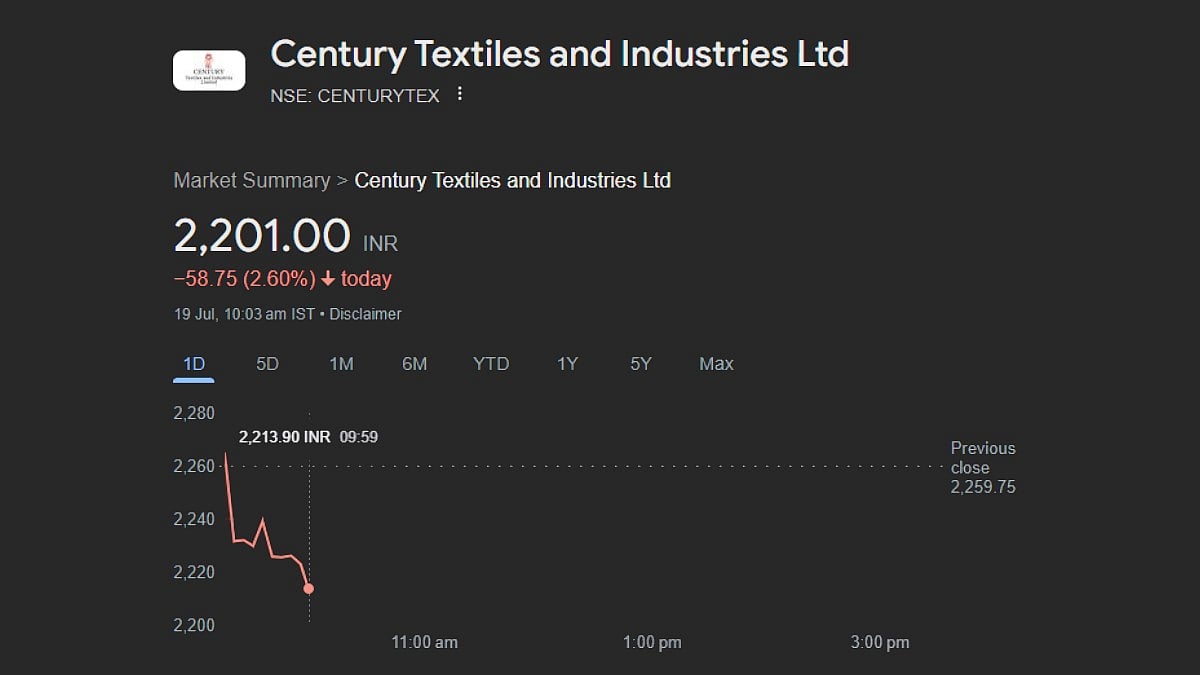1200x675 pixels.
Task: Click the company name heading
Action: pyautogui.click(x=559, y=54)
